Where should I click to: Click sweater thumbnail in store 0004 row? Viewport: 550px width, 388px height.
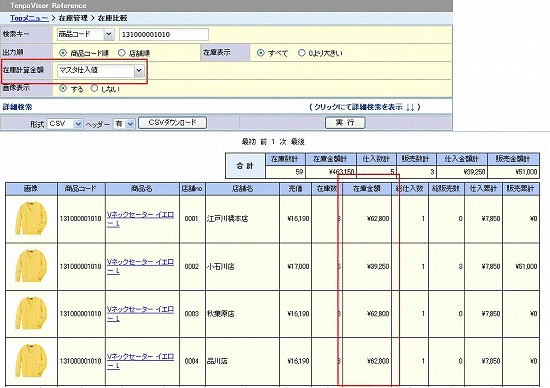[x=31, y=361]
